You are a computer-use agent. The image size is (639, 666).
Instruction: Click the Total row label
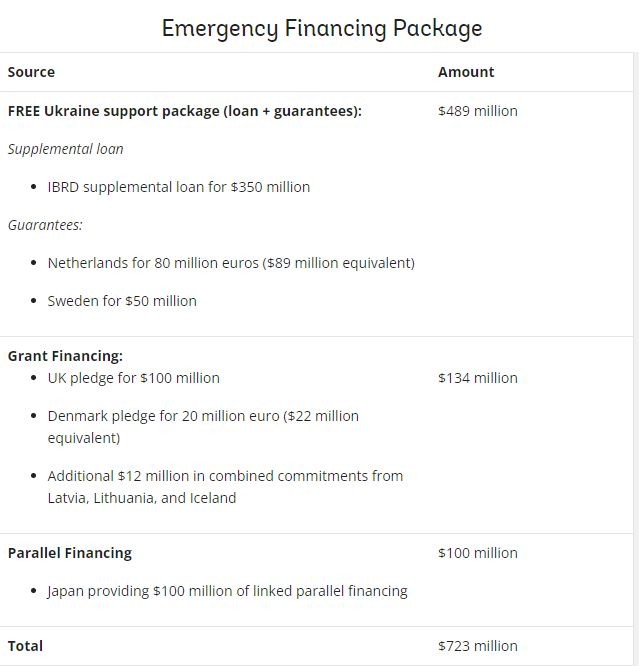pyautogui.click(x=25, y=646)
